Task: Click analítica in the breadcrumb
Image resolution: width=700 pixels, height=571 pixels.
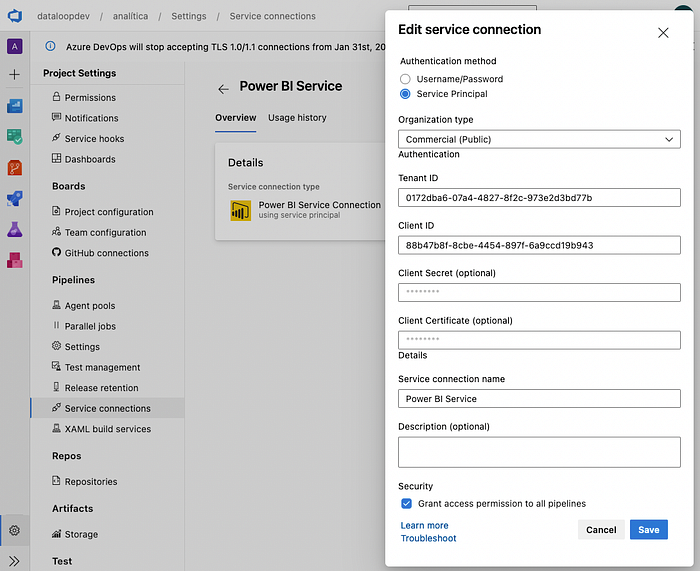Action: (130, 16)
